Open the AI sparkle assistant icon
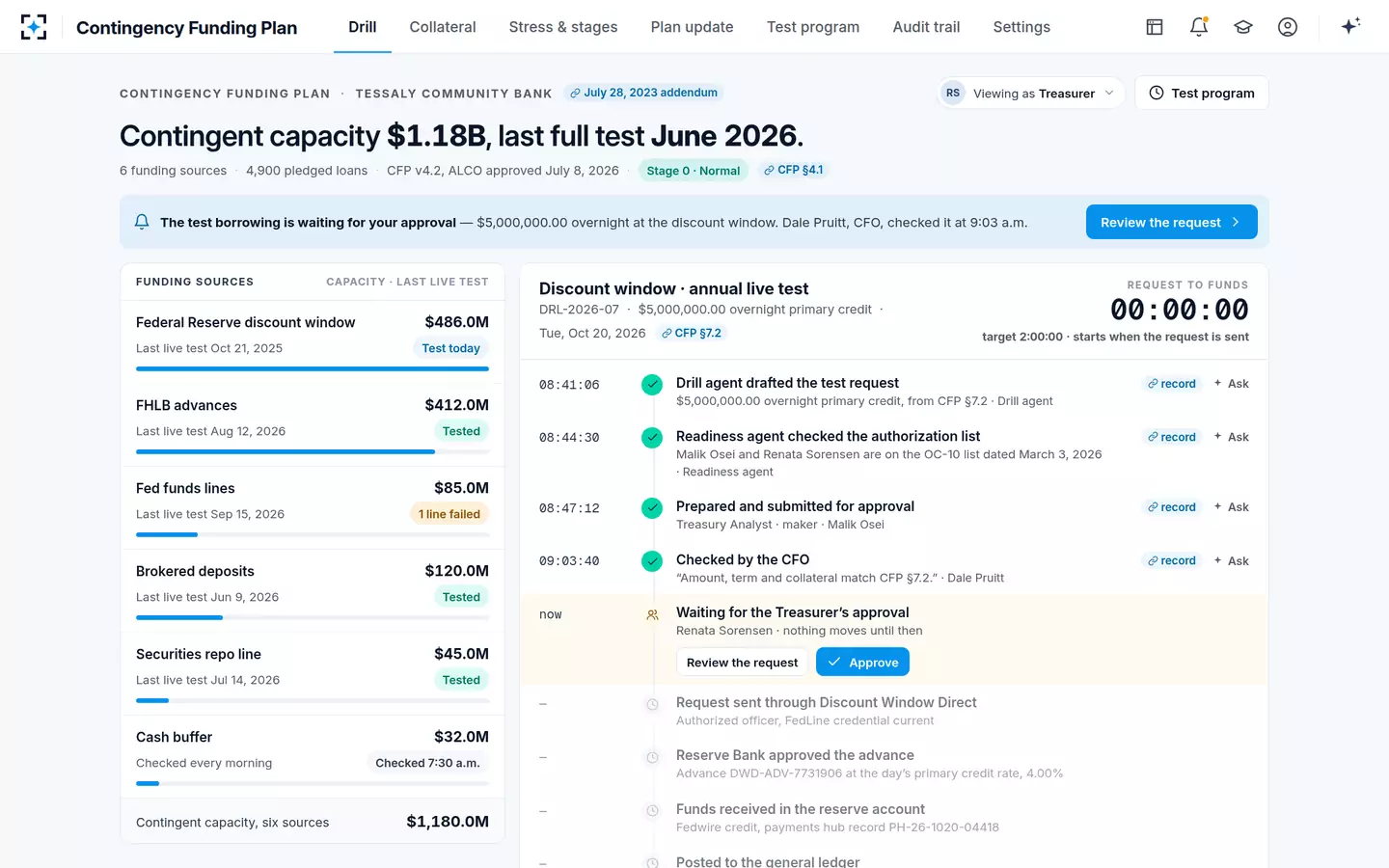 (1350, 26)
